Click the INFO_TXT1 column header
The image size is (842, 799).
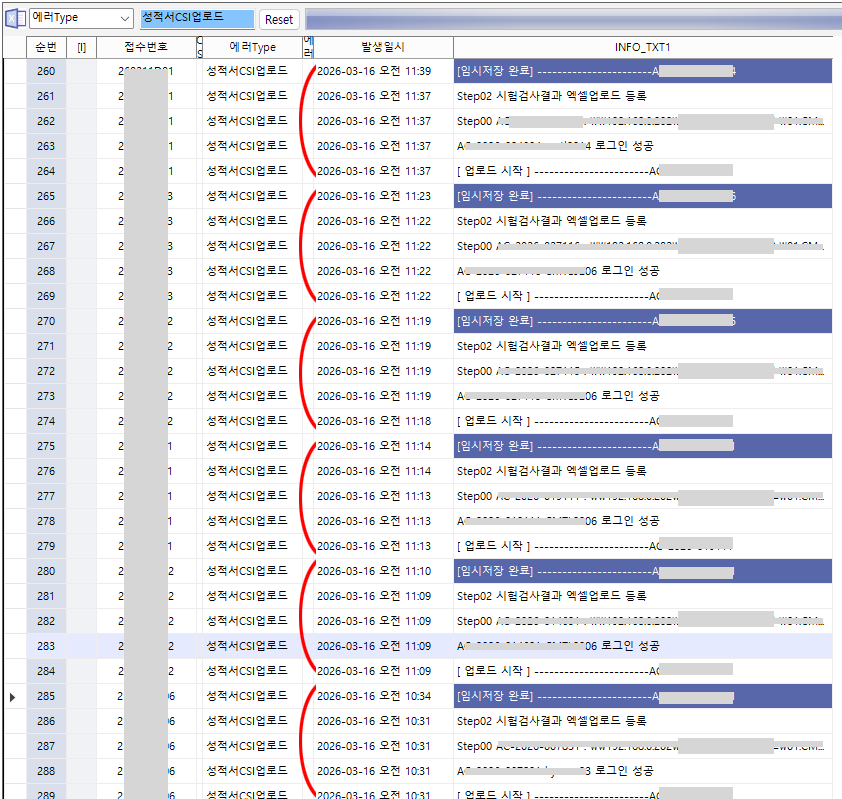(643, 47)
